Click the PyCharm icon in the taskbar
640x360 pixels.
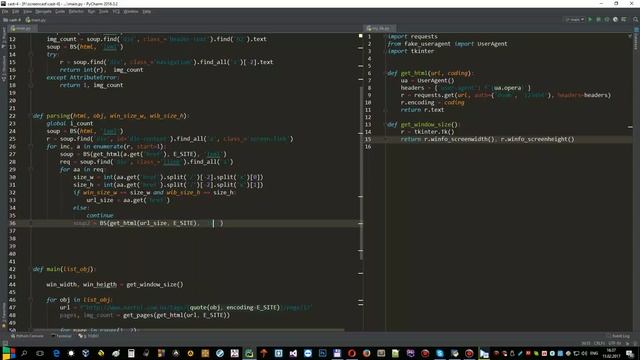249,353
